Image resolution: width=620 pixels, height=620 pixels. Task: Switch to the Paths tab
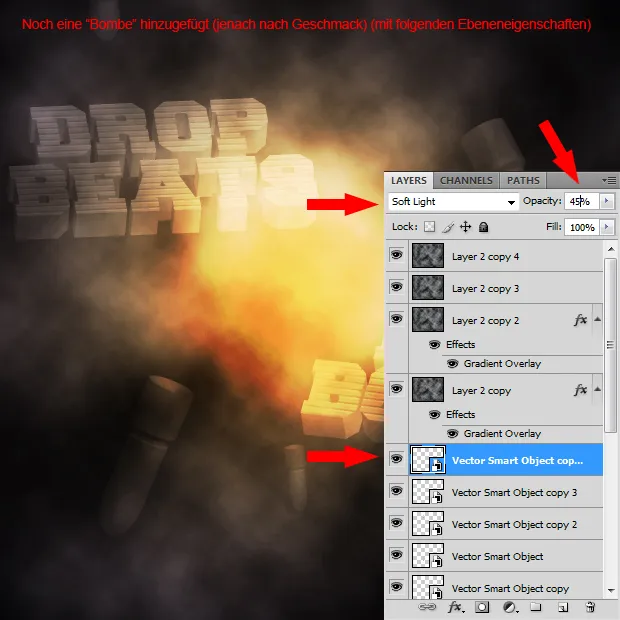[x=523, y=180]
